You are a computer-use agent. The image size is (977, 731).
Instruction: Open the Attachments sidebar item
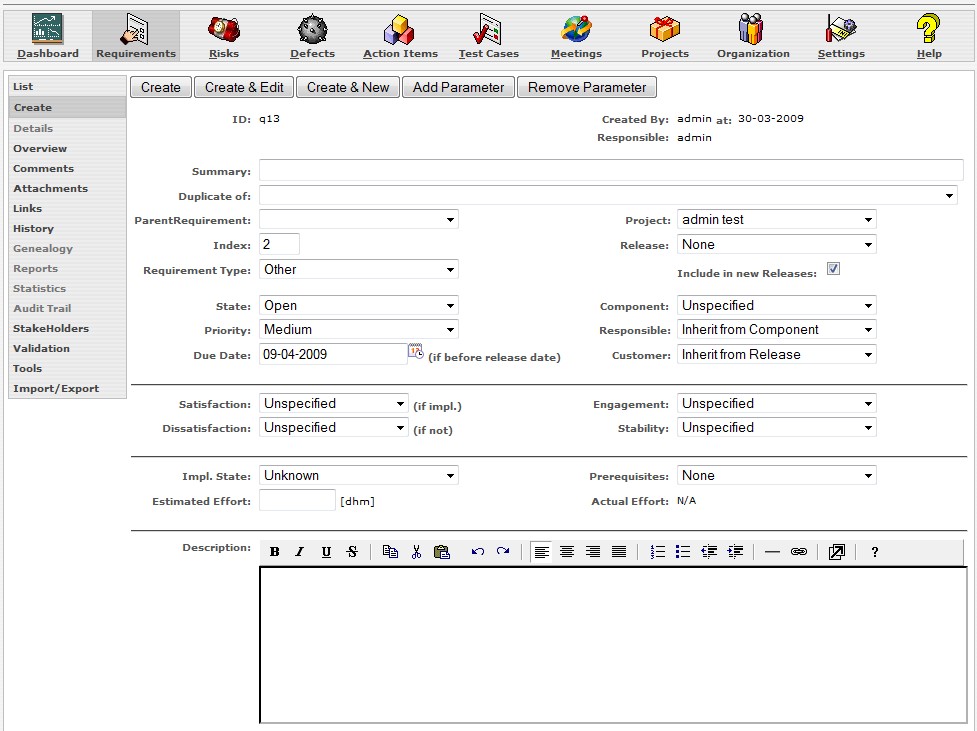tap(50, 188)
